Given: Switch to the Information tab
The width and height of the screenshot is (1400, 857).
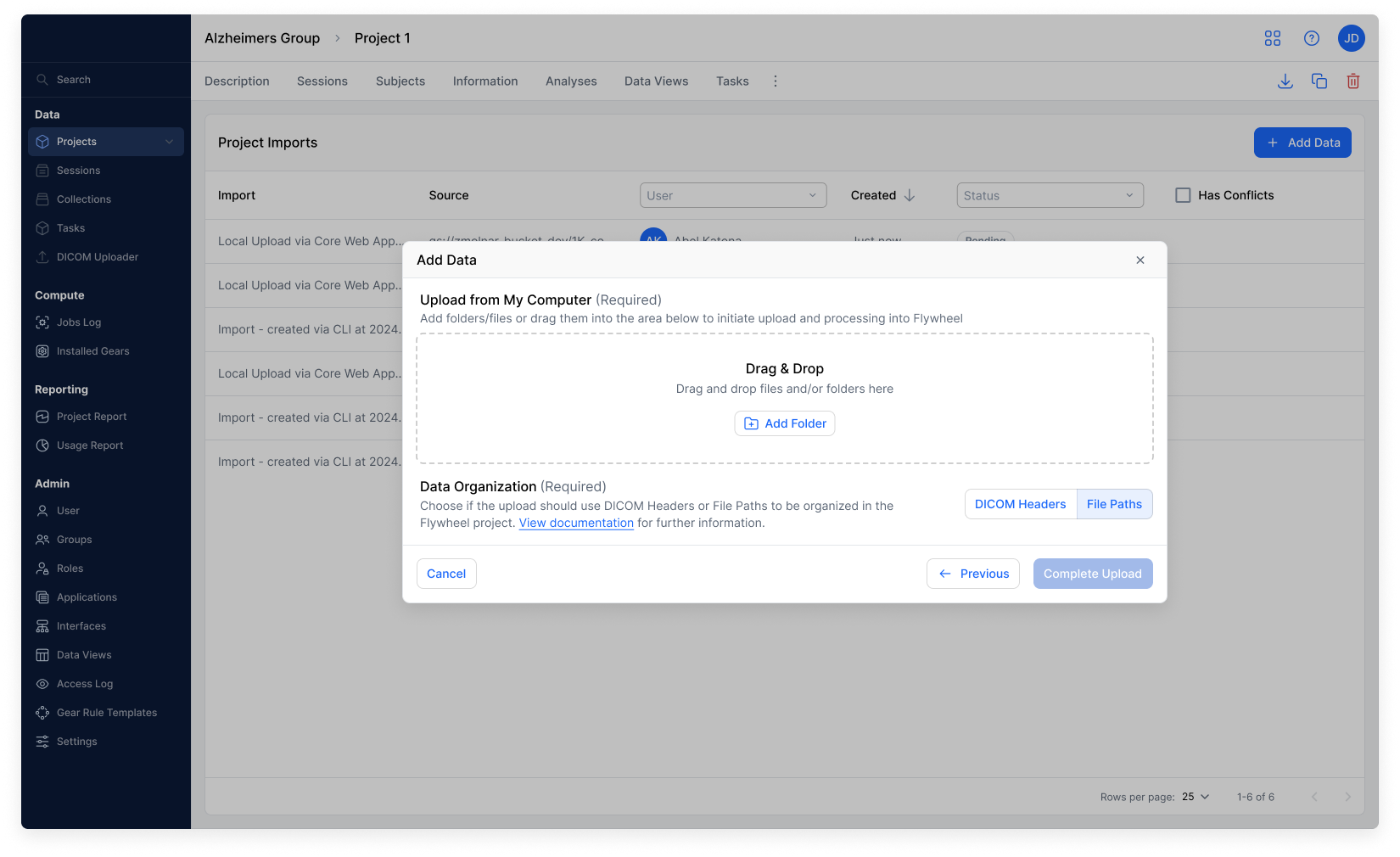Looking at the screenshot, I should coord(485,81).
